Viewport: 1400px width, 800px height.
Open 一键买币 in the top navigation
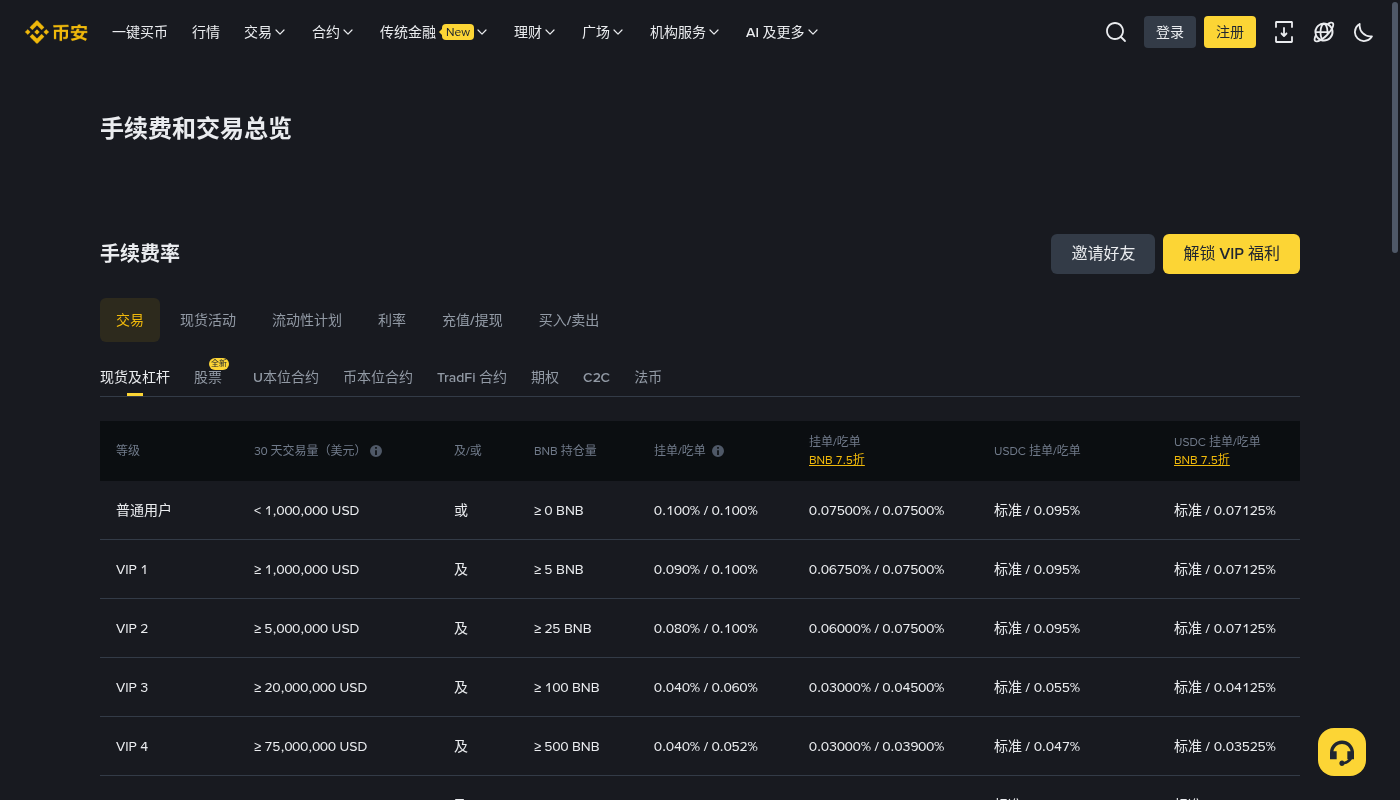pyautogui.click(x=140, y=32)
